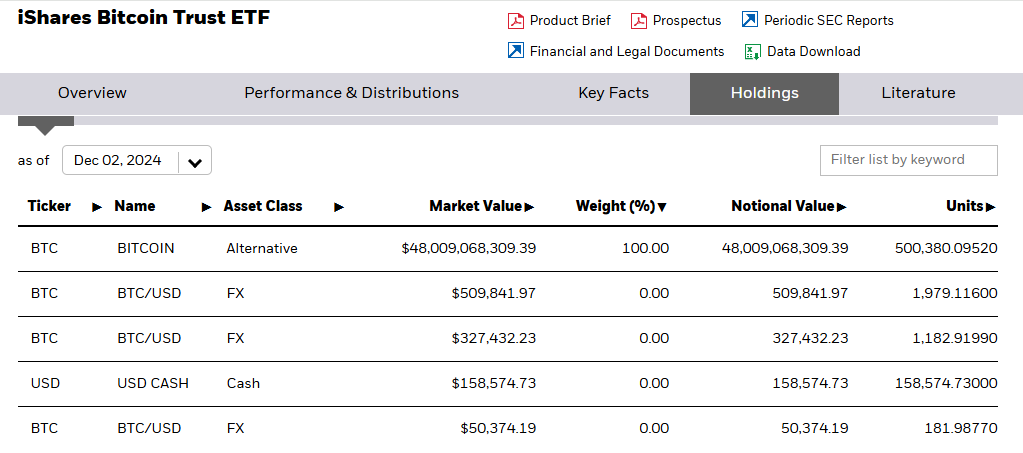Open the as-of date dropdown
Viewport: 1023px width, 453px height.
[118, 161]
